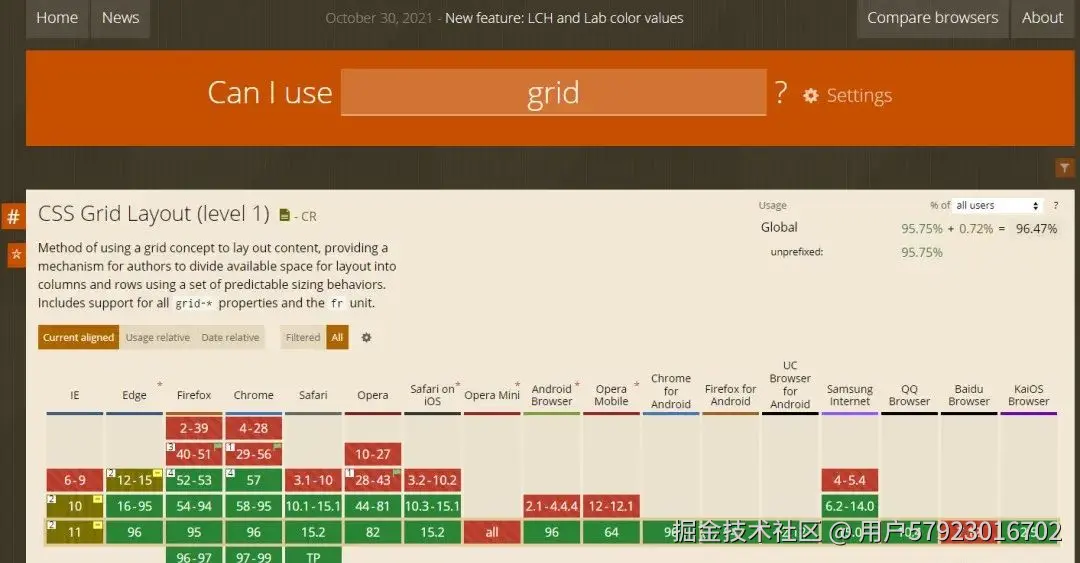
Task: Select Safari on iOS 3.2-10.2 cell
Action: click(433, 480)
